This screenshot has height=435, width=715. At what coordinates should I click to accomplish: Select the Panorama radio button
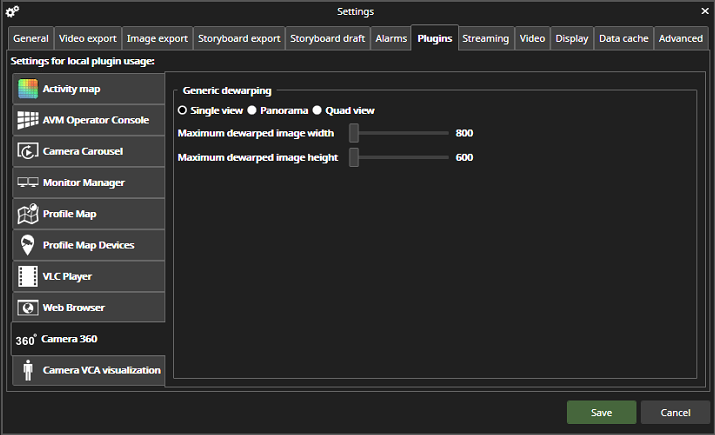(252, 110)
